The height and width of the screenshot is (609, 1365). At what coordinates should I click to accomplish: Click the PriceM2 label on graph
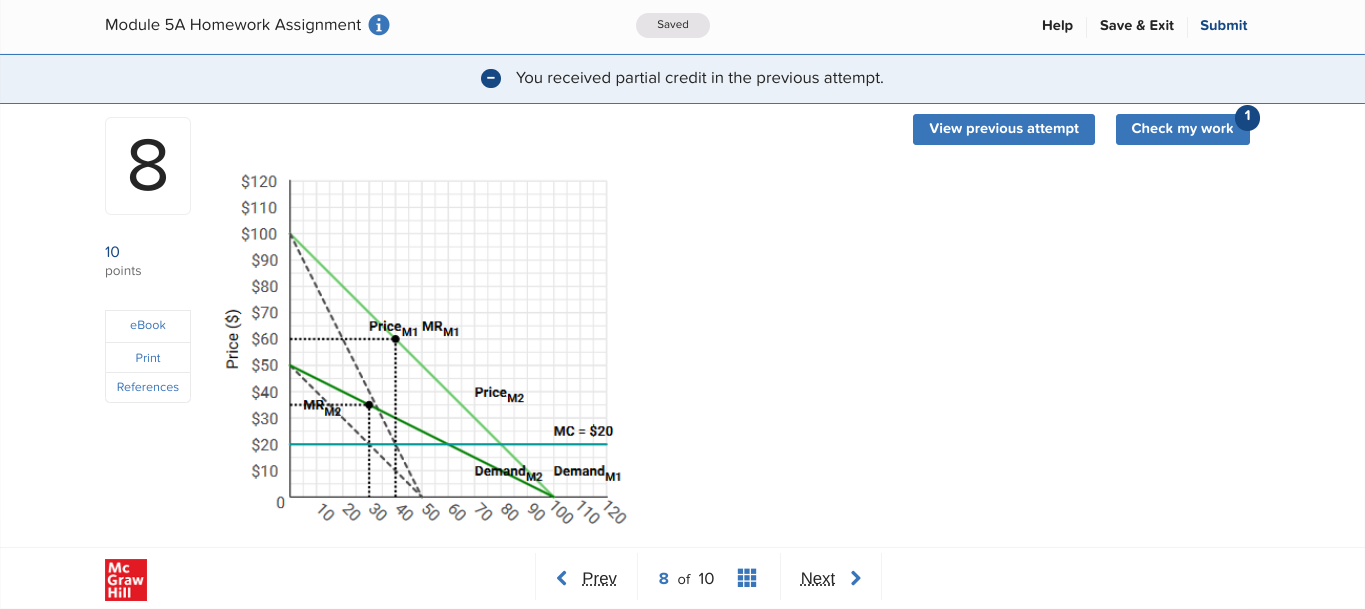click(499, 394)
